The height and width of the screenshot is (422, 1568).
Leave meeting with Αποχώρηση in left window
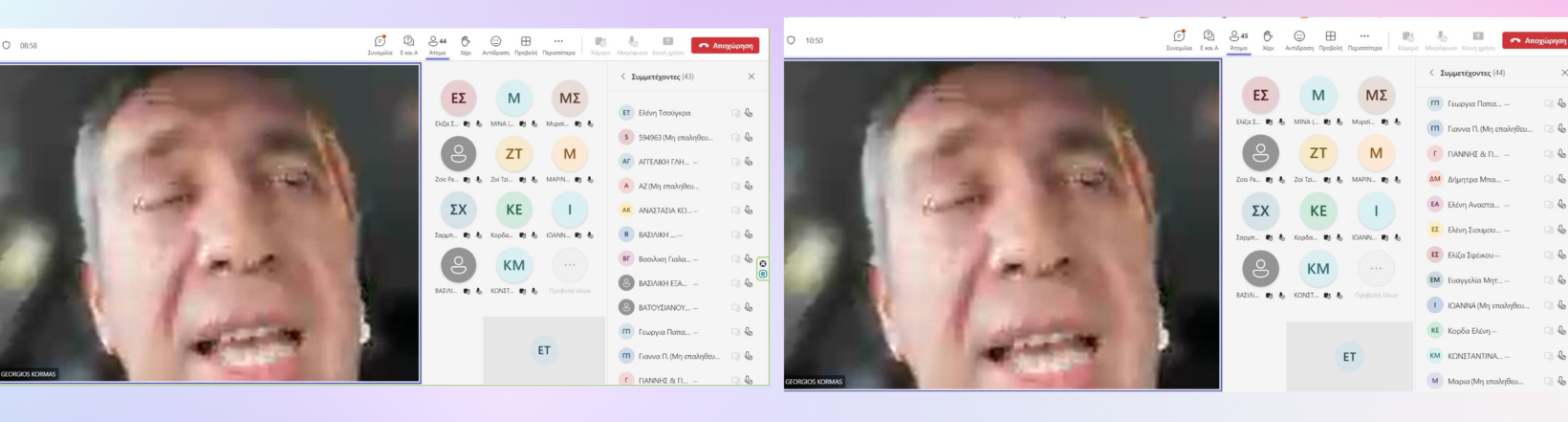tap(725, 45)
